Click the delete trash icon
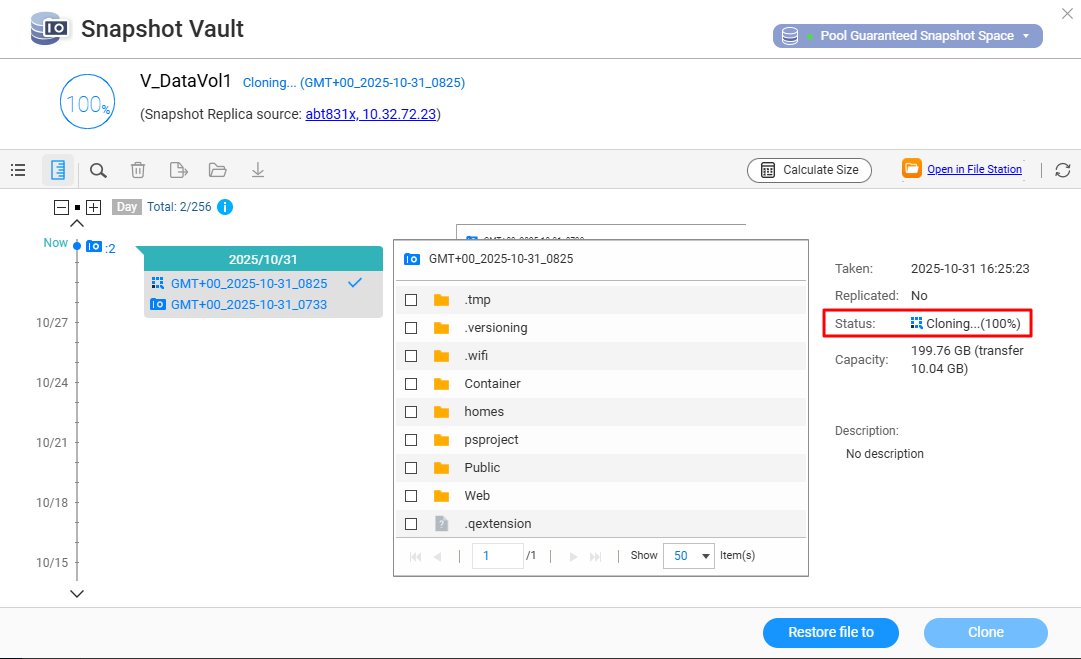The height and width of the screenshot is (659, 1081). point(138,170)
